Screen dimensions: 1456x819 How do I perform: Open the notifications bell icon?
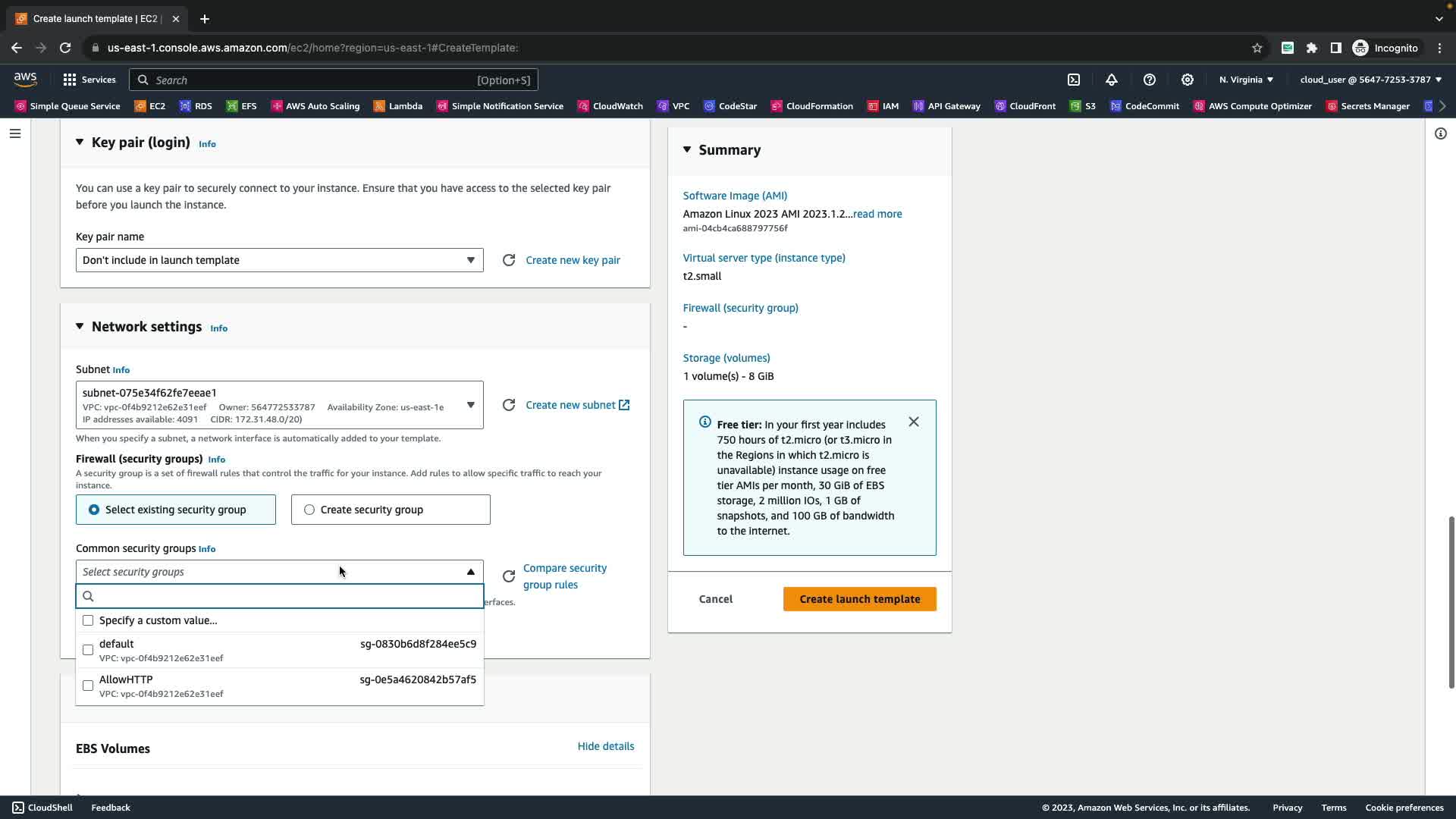[x=1112, y=80]
